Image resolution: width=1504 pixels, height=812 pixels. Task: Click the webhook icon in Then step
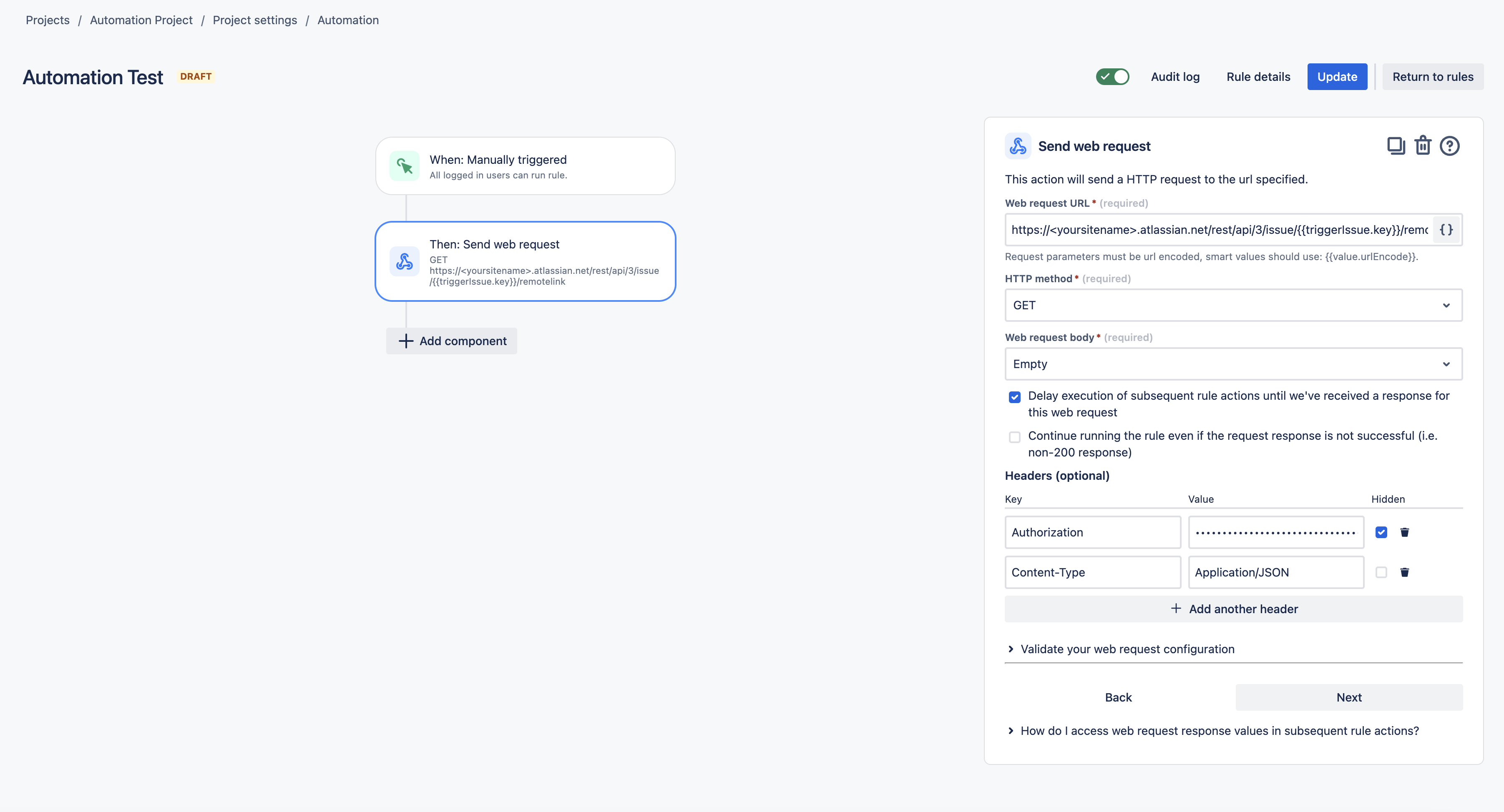405,261
